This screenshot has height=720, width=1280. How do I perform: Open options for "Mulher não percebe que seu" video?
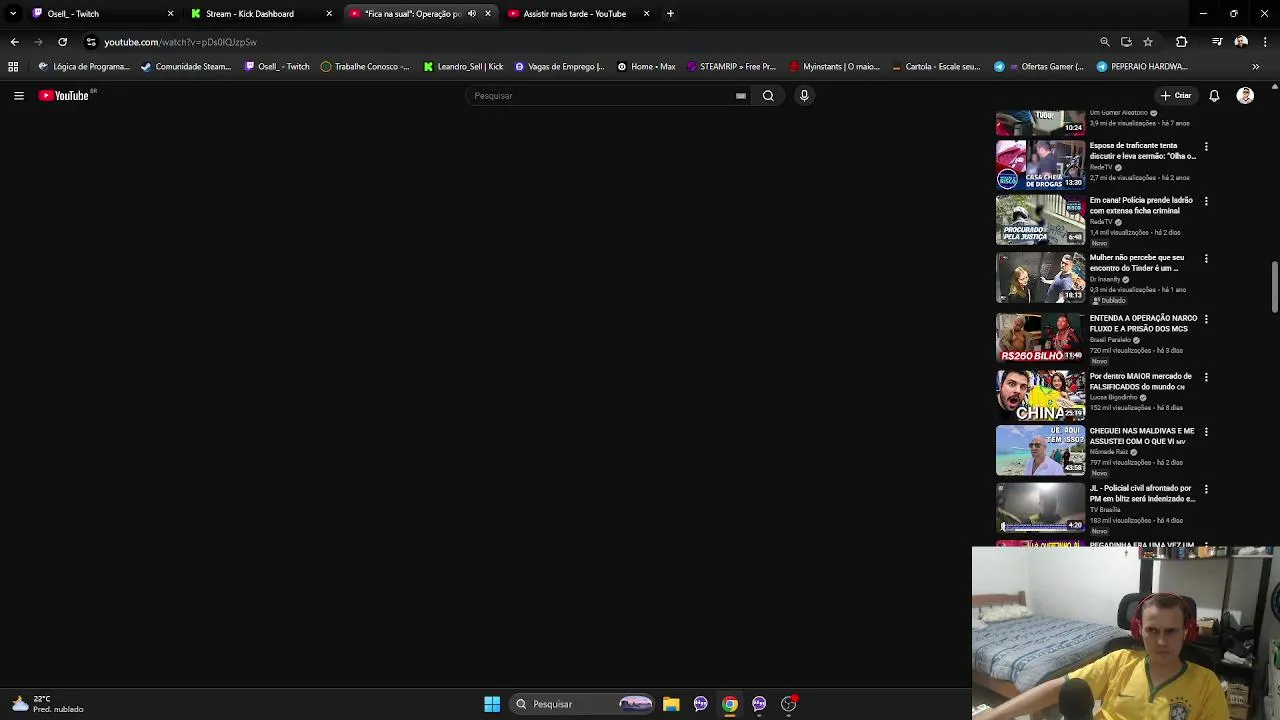(1206, 259)
